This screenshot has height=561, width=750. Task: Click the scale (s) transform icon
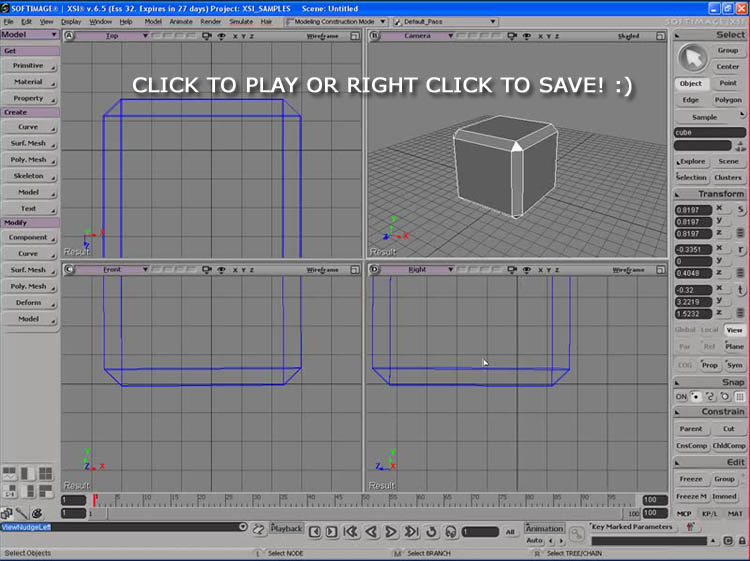coord(740,210)
